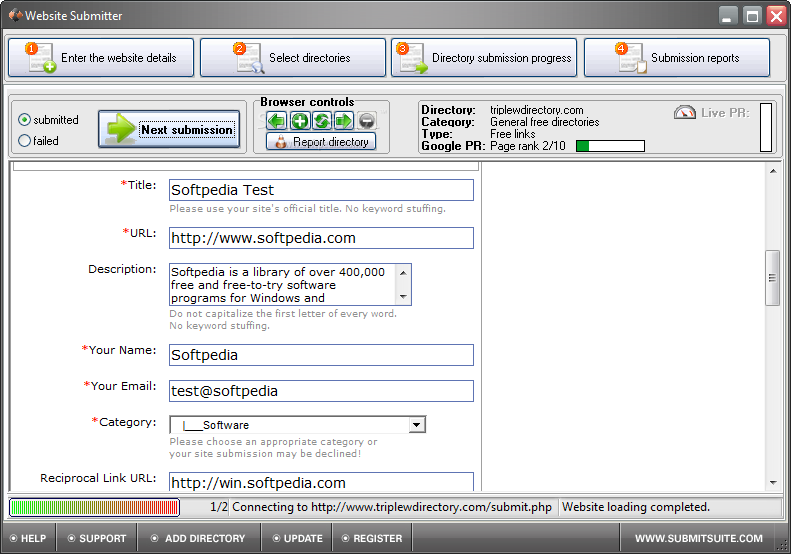791x554 pixels.
Task: Open the Enter the website details step
Action: [x=101, y=58]
